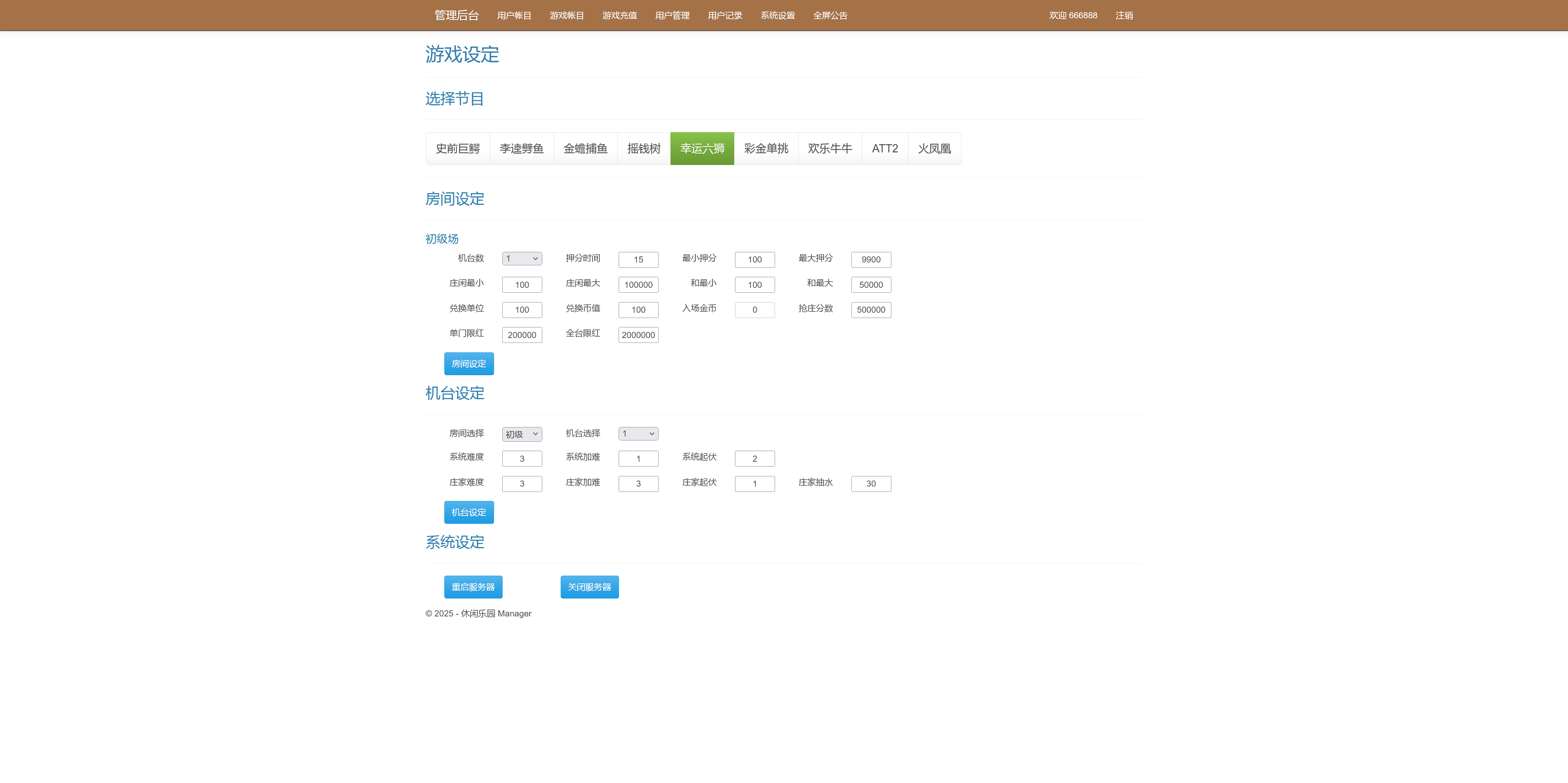Click the 房间设定 submit button

point(469,363)
